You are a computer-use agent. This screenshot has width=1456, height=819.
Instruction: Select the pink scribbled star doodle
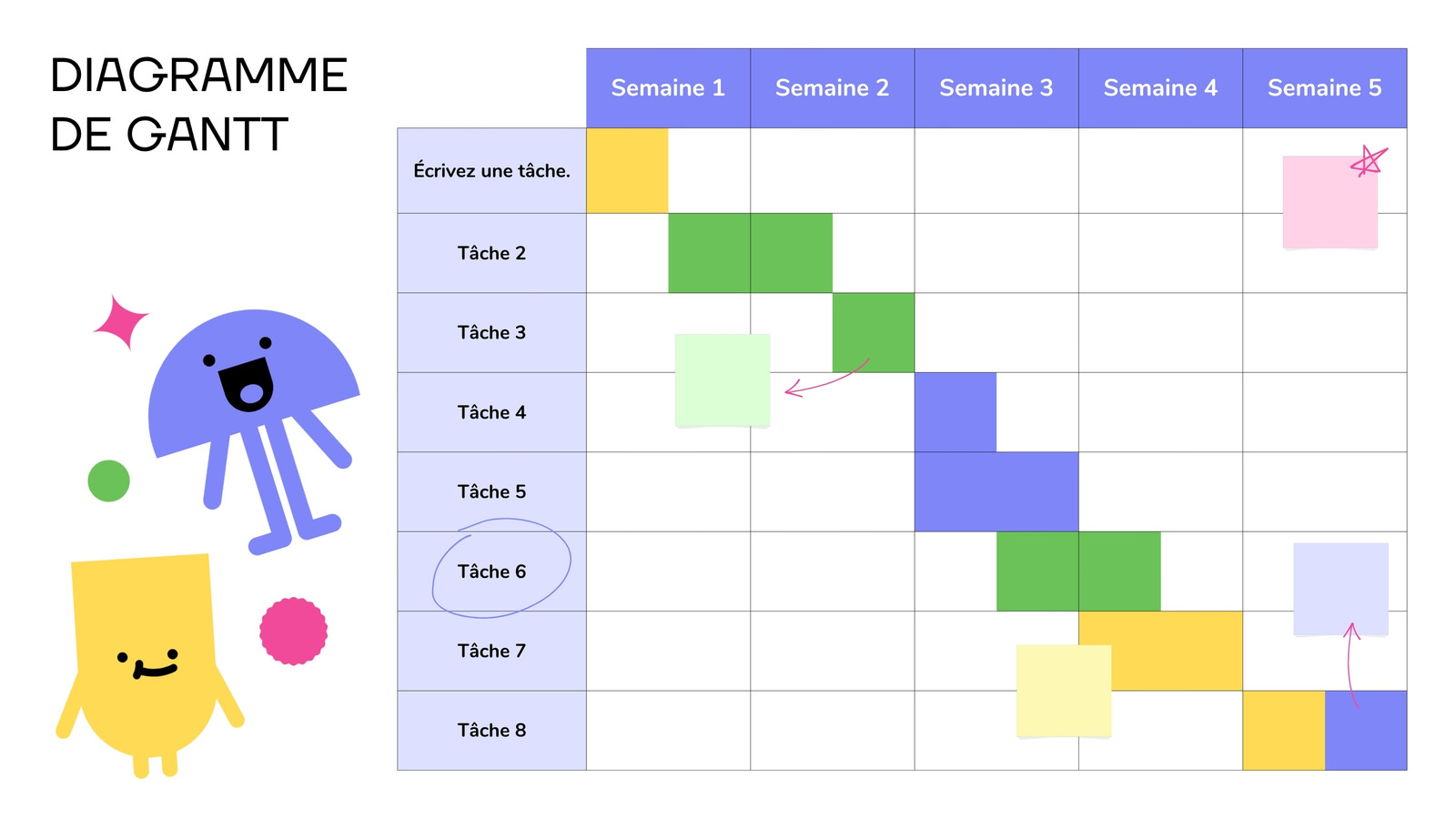point(1369,161)
